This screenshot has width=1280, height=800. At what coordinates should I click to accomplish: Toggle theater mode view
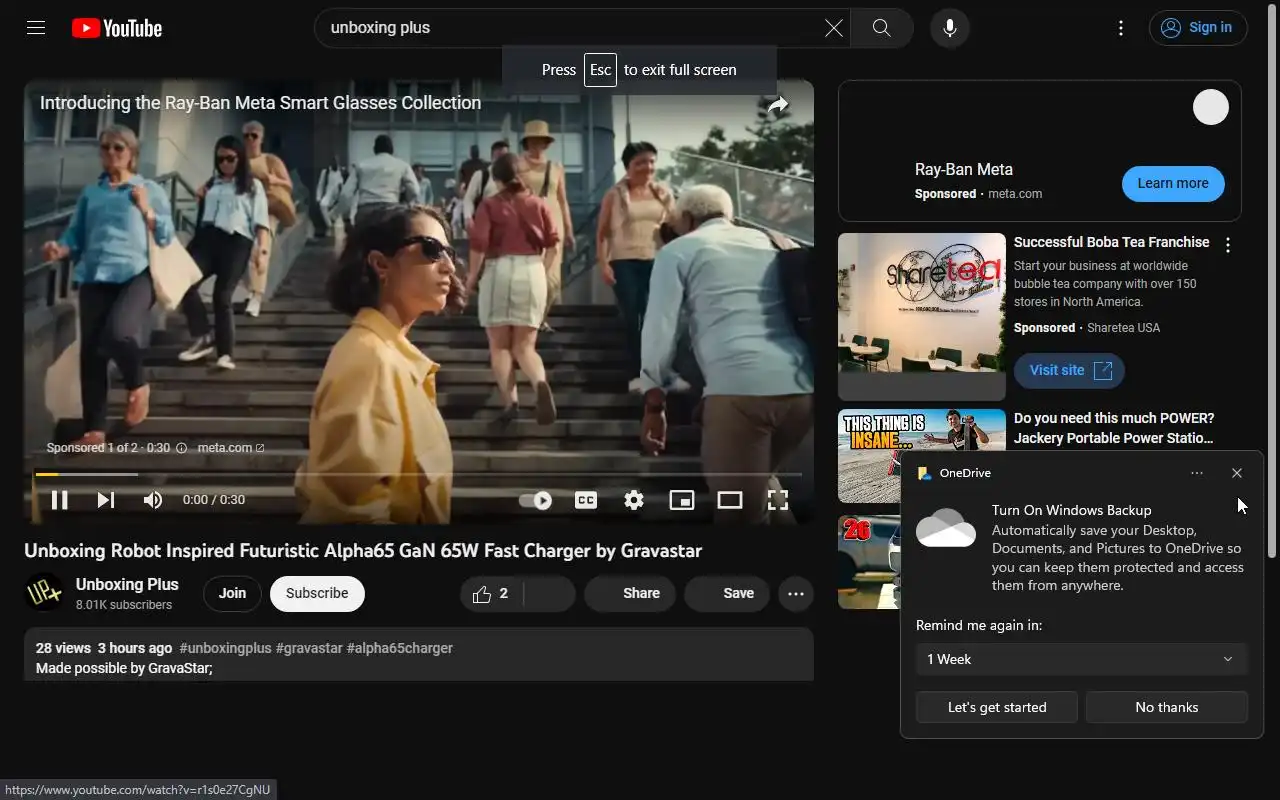(730, 500)
